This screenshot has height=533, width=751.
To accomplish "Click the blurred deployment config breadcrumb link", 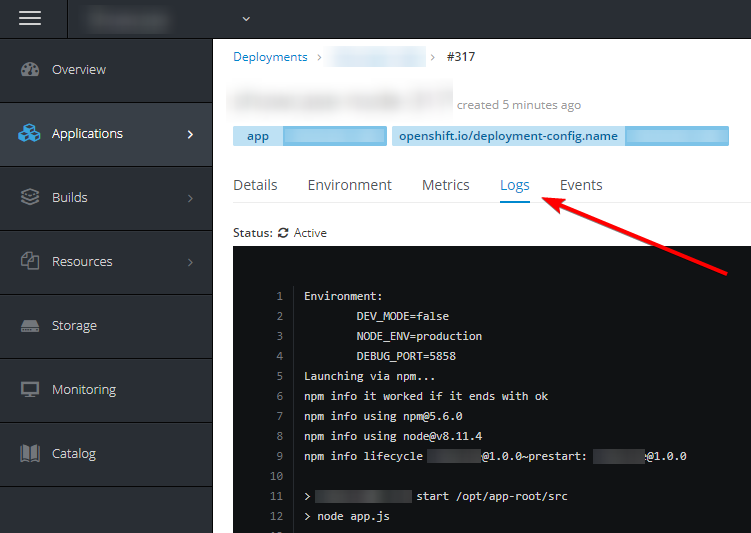I will 375,57.
